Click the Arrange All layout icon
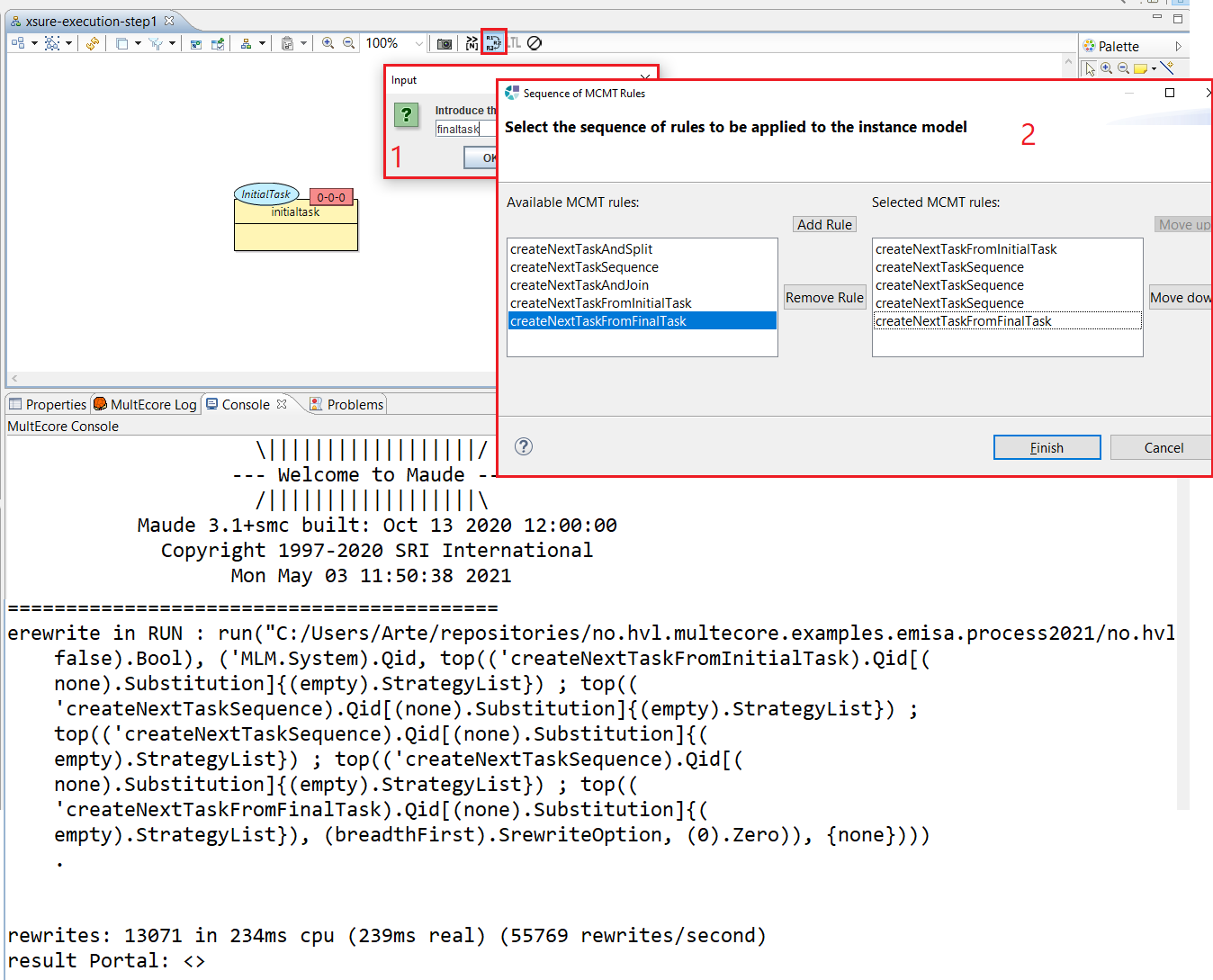The width and height of the screenshot is (1213, 980). coord(18,43)
